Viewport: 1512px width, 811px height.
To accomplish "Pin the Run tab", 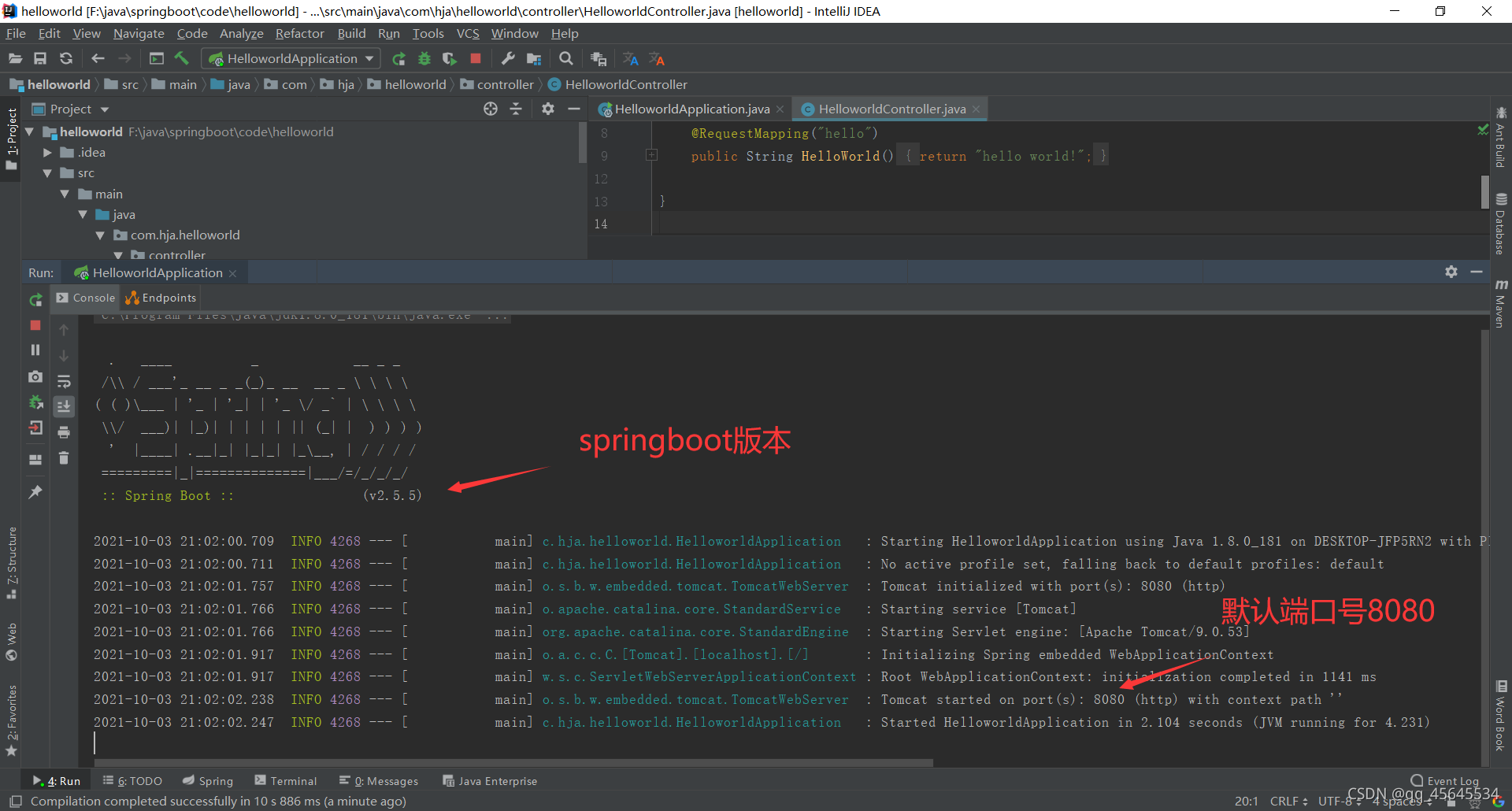I will click(x=35, y=492).
